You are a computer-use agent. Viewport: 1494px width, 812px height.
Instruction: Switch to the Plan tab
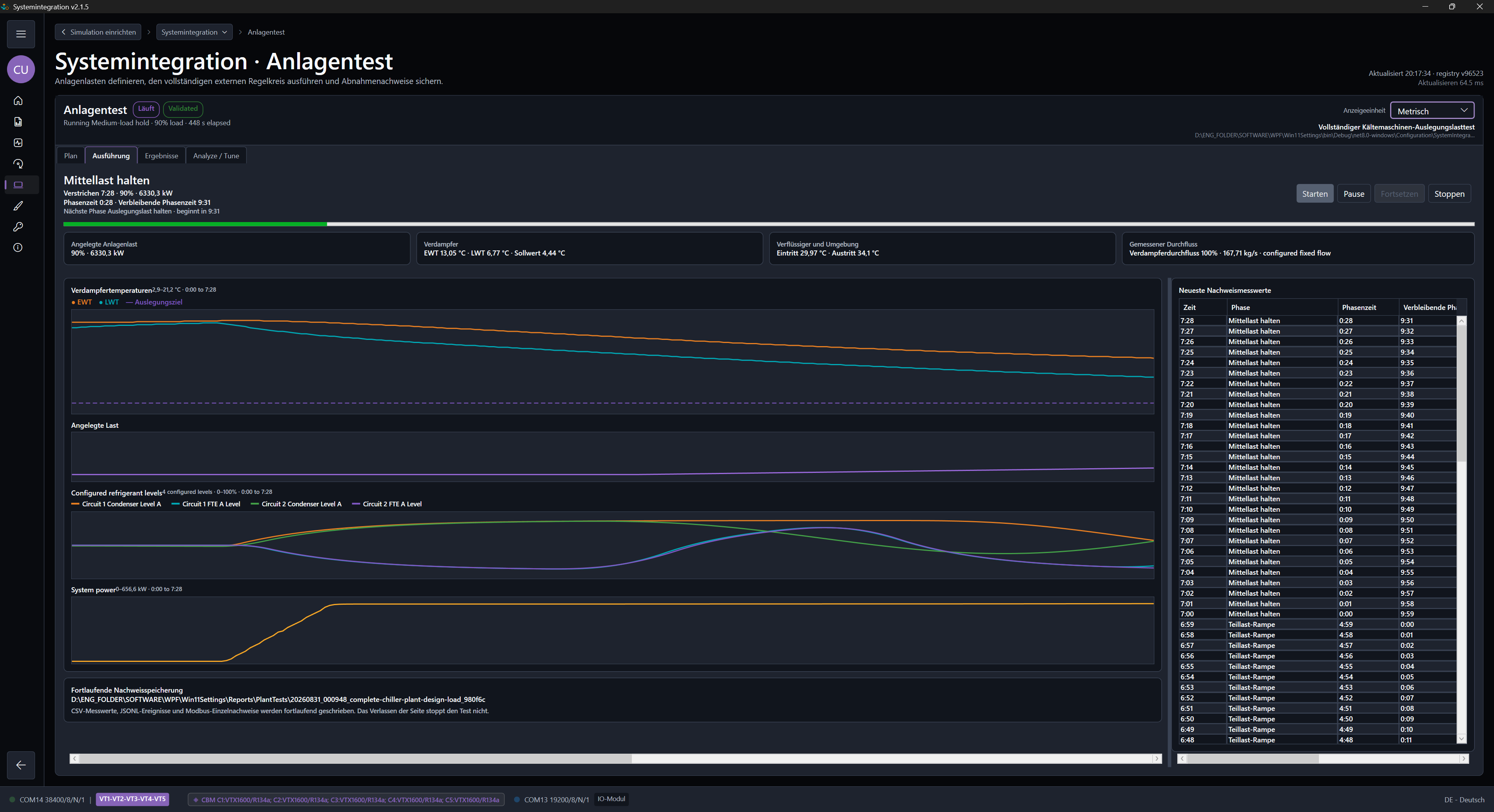(x=71, y=156)
